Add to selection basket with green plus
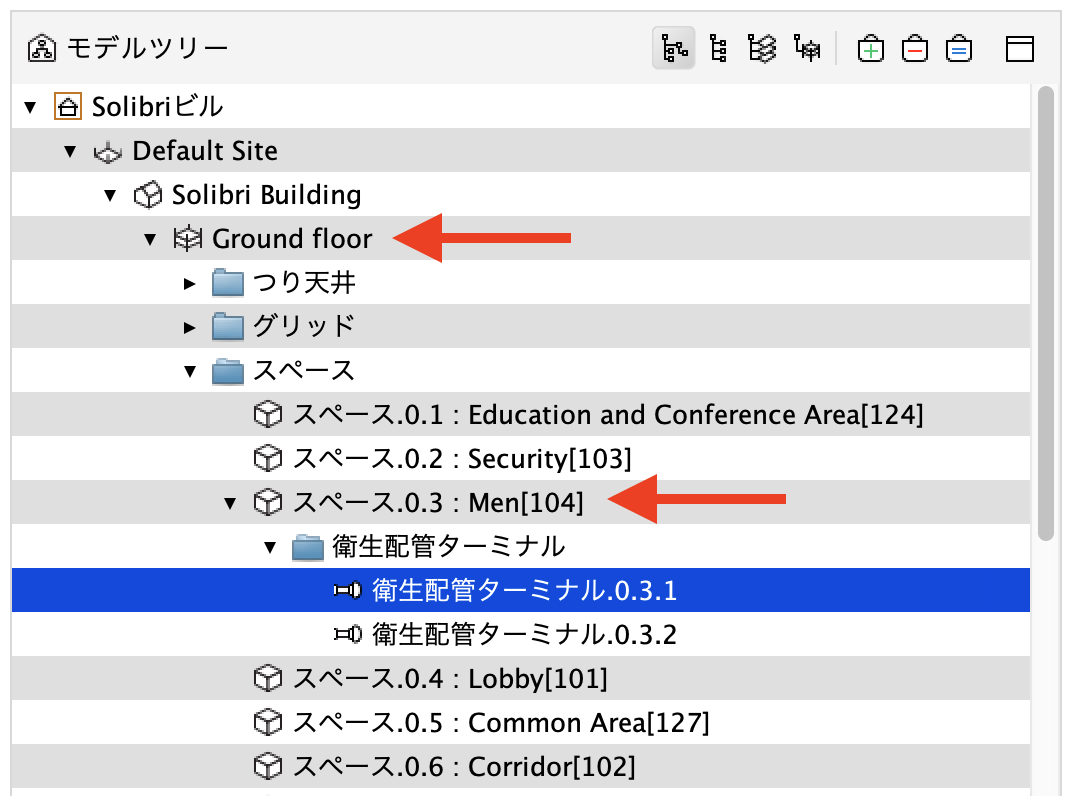The image size is (1078, 796). (x=870, y=49)
